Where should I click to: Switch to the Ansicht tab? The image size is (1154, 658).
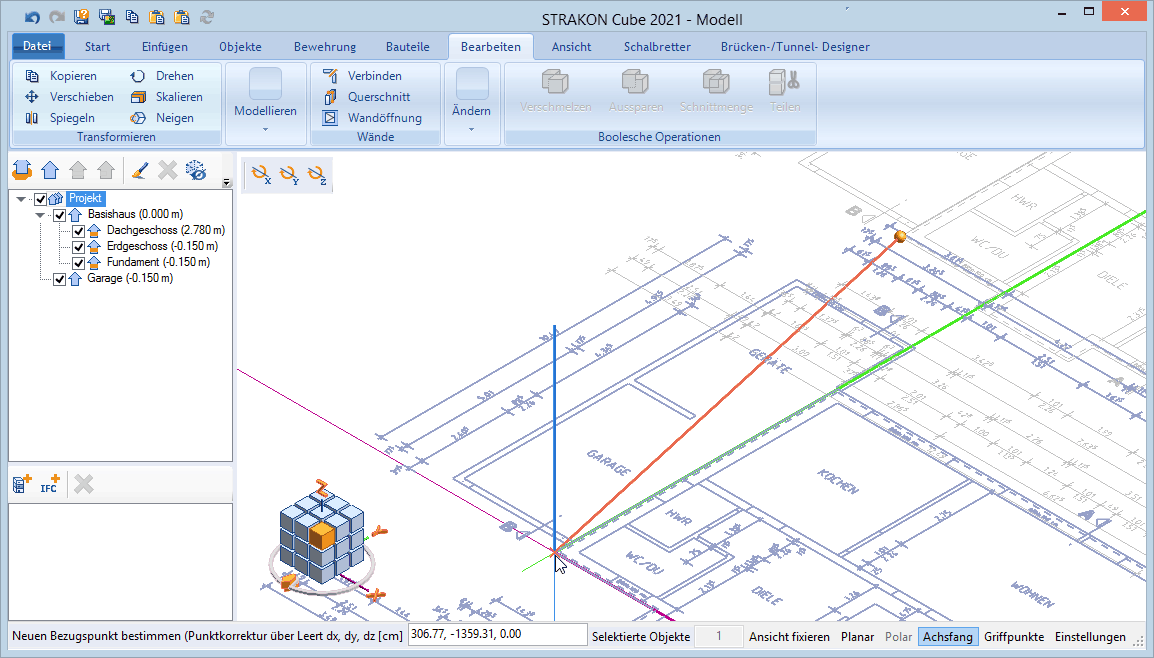point(571,46)
